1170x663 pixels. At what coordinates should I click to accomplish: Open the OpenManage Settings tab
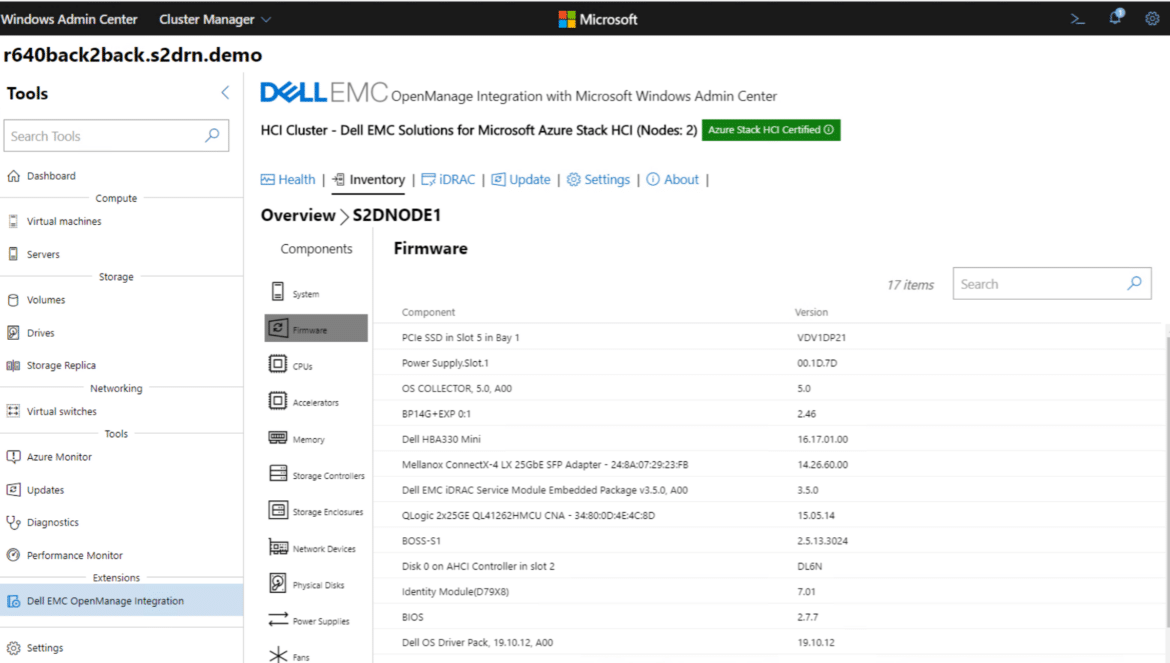[x=598, y=180]
